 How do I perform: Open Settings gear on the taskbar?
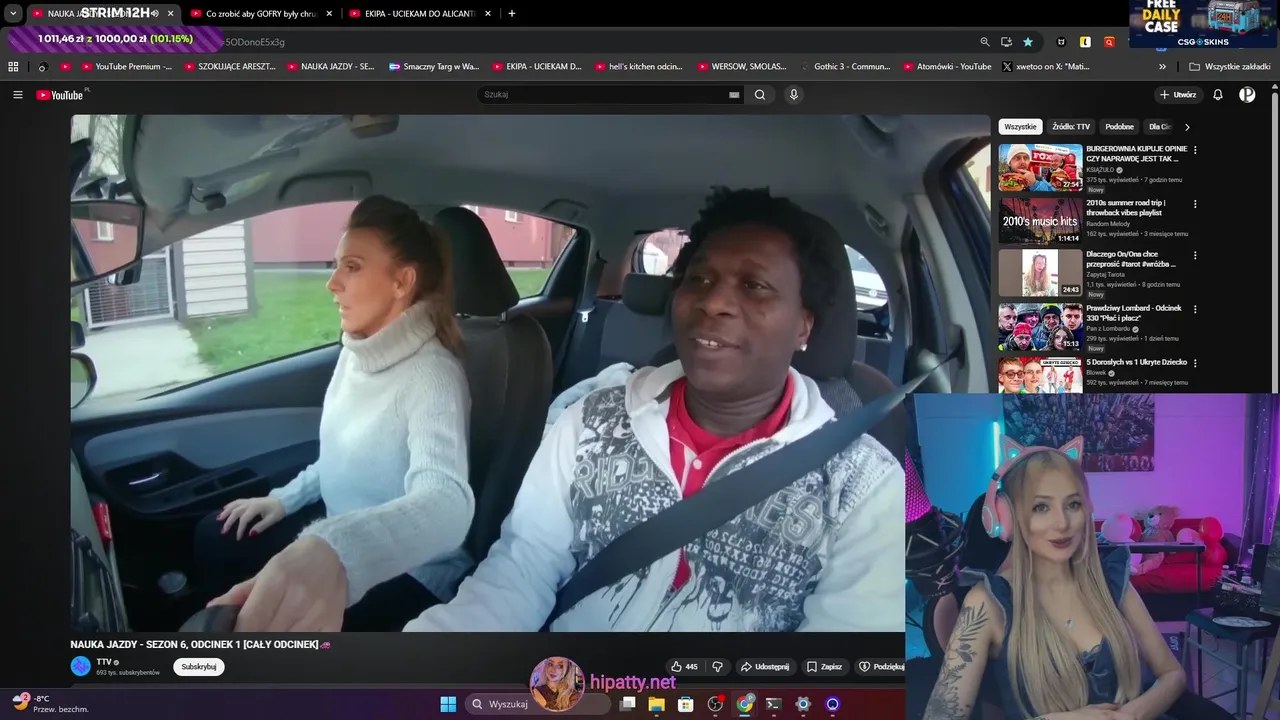click(803, 704)
